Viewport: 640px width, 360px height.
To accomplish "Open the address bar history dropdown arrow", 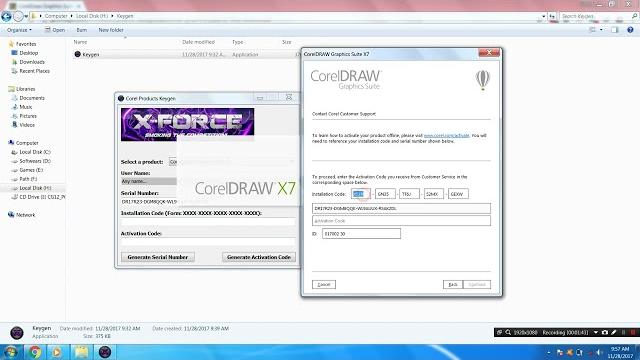I will pyautogui.click(x=544, y=16).
